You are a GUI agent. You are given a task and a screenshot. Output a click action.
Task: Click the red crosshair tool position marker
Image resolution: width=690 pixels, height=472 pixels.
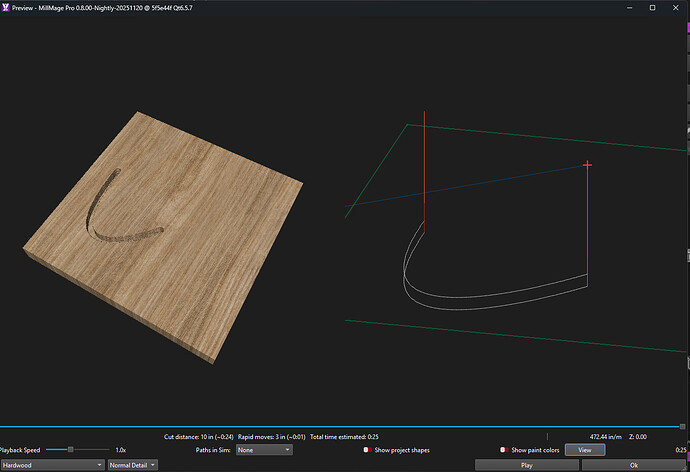(587, 164)
